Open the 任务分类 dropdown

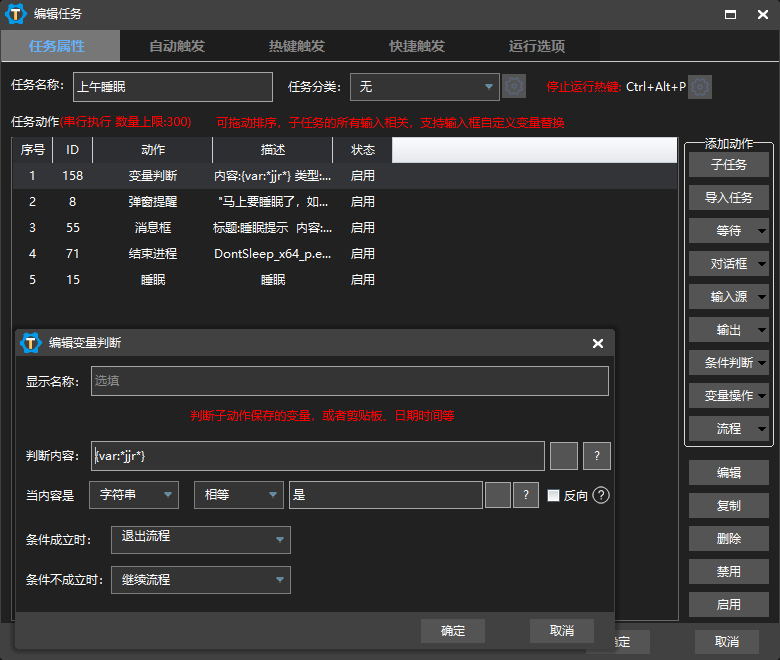424,87
